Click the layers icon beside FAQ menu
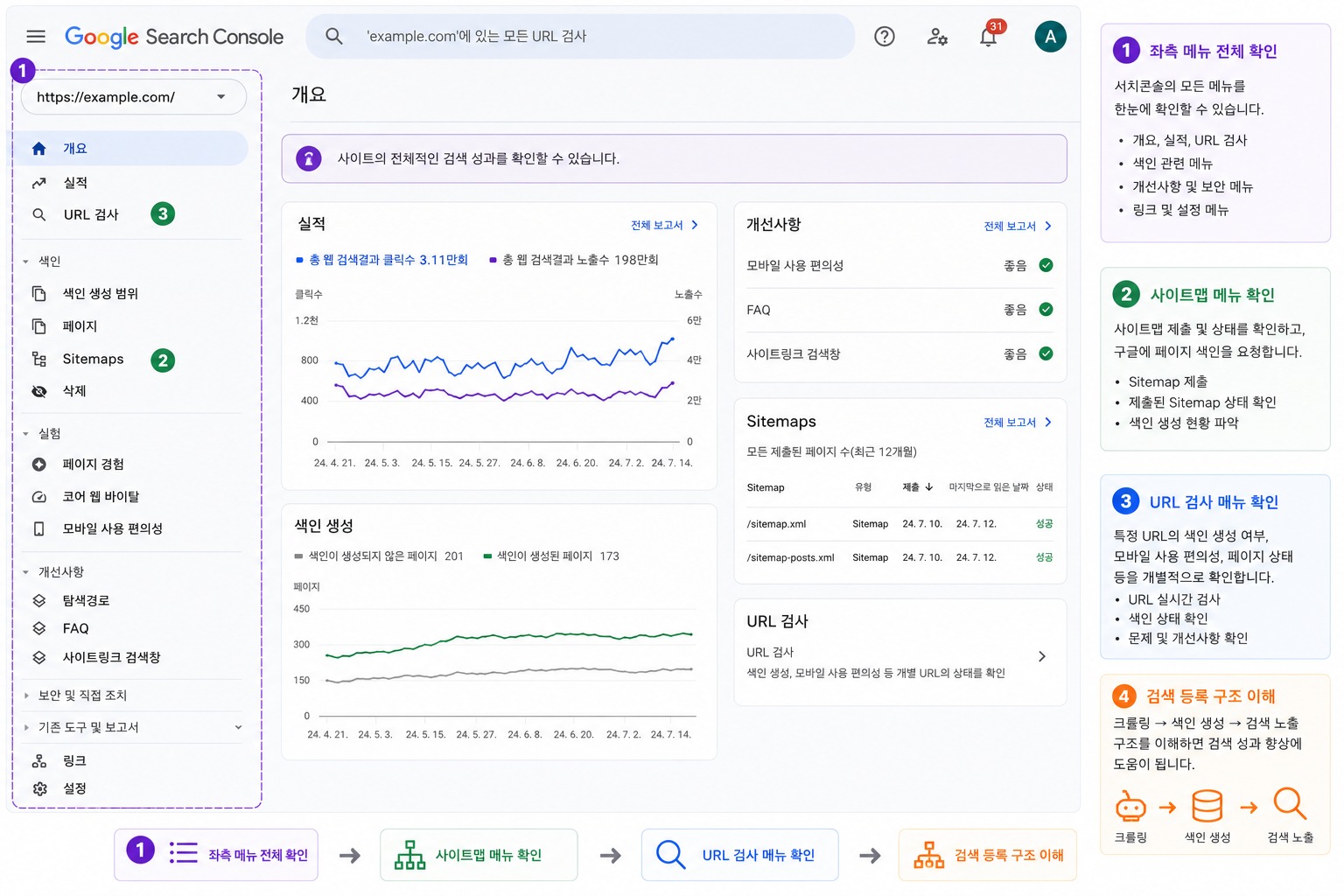Screen dimensions: 1344x896 point(38,628)
